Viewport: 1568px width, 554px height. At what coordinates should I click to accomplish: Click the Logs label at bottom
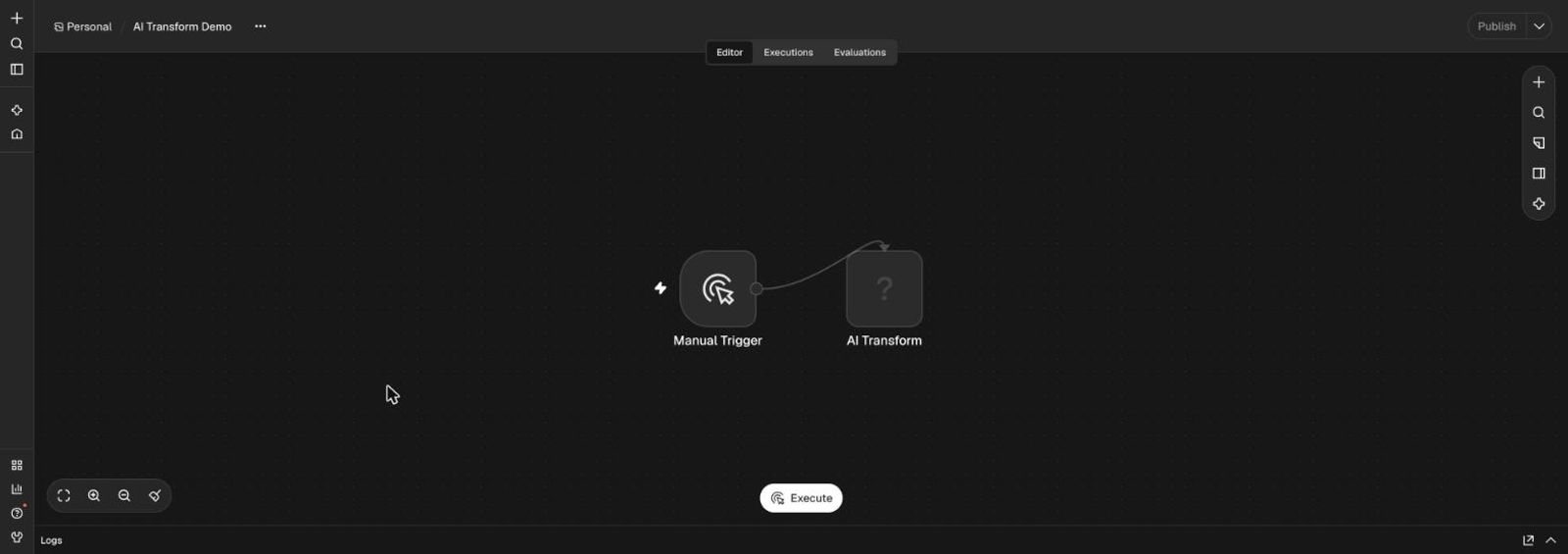point(51,540)
